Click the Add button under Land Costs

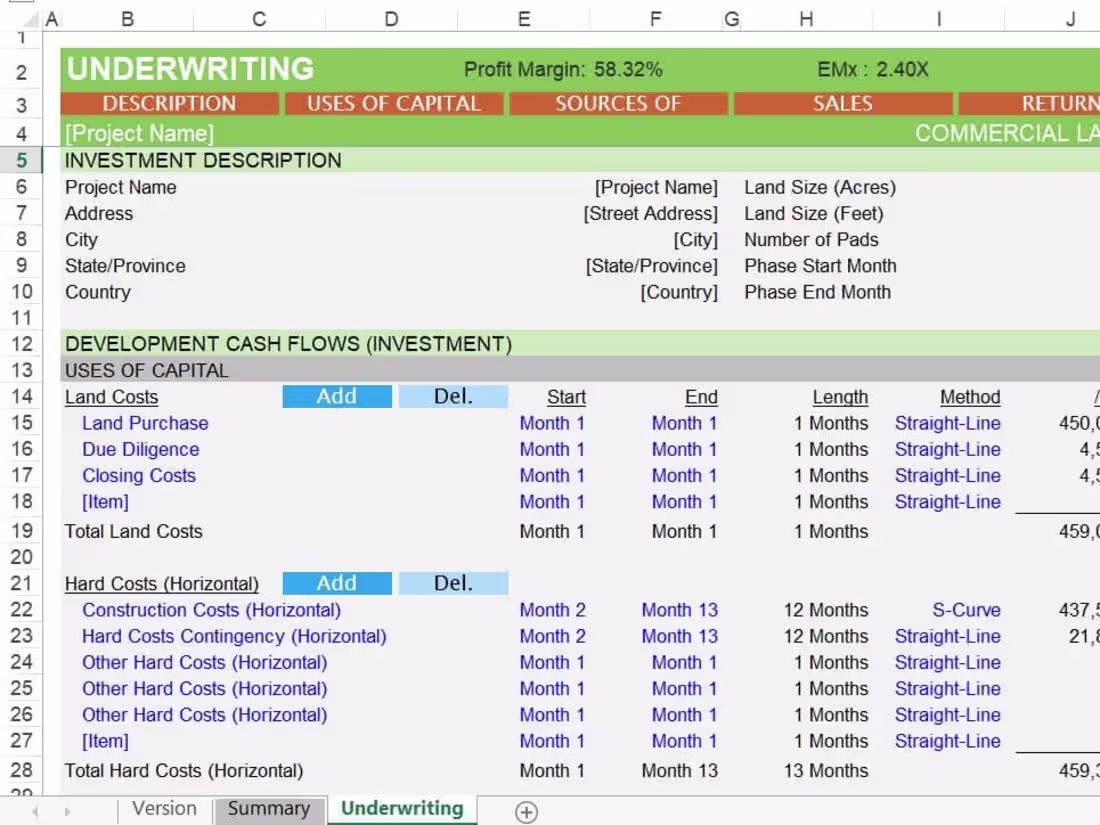click(x=337, y=396)
